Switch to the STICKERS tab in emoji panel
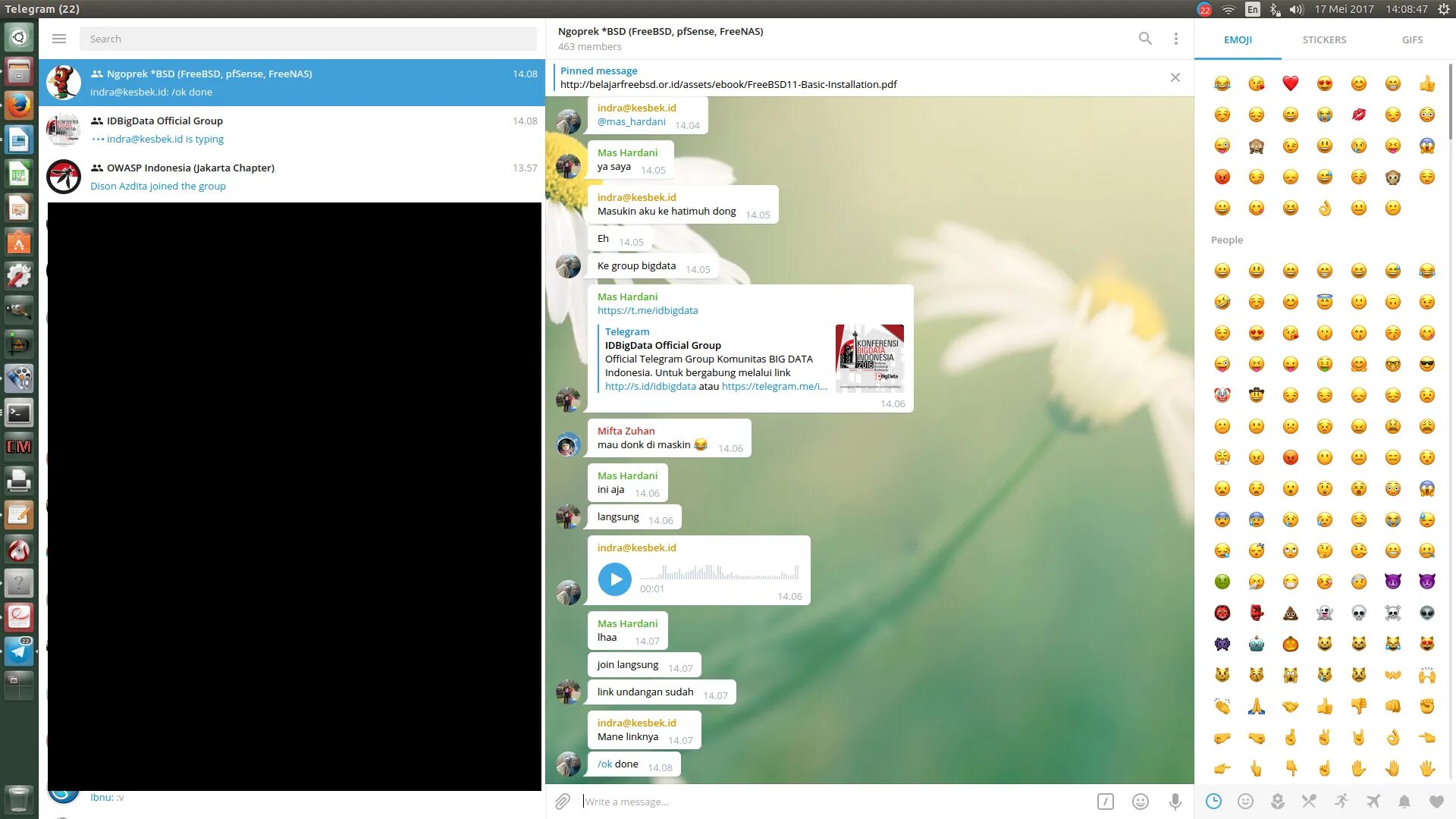The height and width of the screenshot is (819, 1456). point(1325,39)
